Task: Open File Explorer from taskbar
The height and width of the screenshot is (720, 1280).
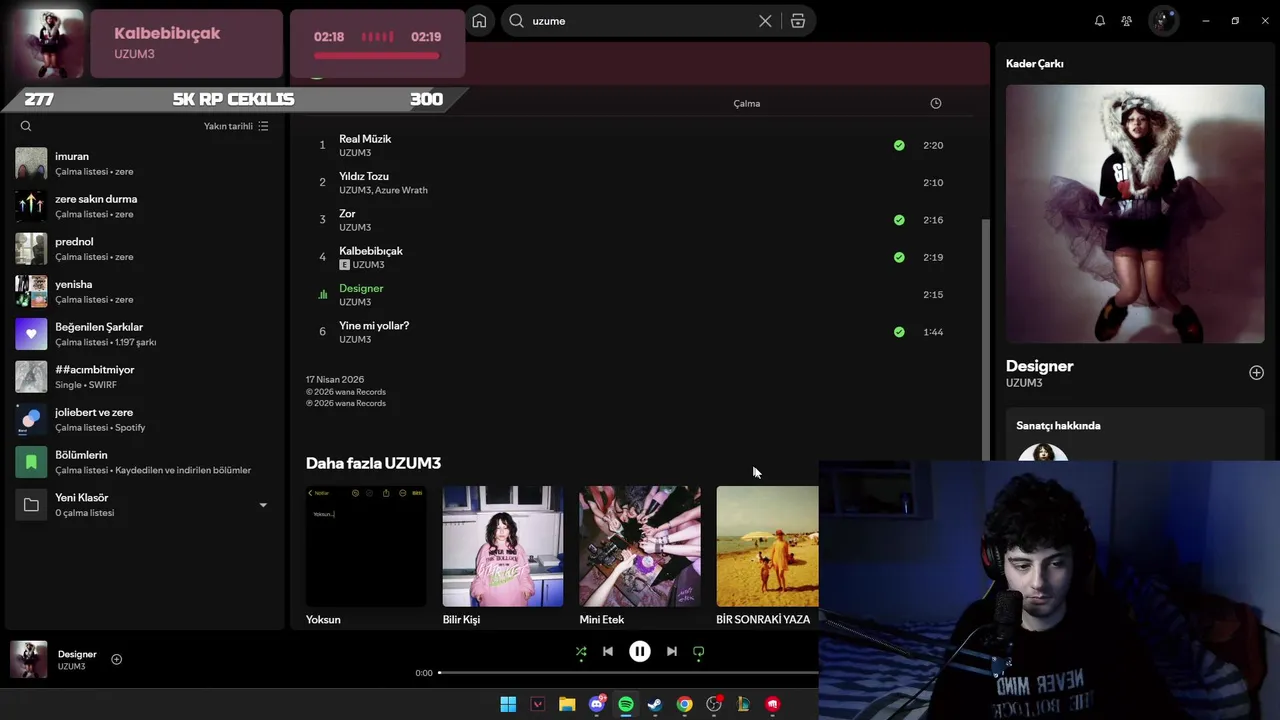Action: pos(567,704)
